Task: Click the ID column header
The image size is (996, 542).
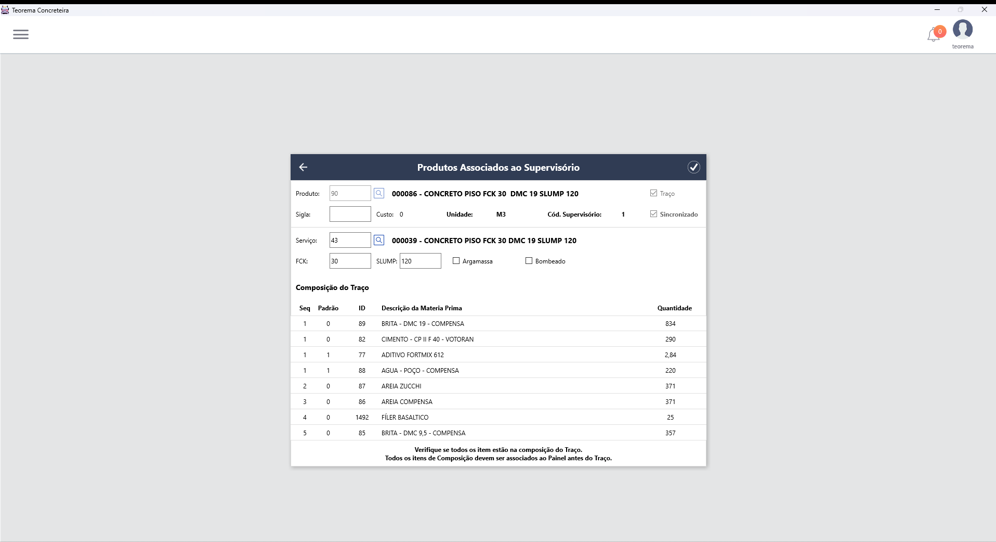Action: pos(361,308)
